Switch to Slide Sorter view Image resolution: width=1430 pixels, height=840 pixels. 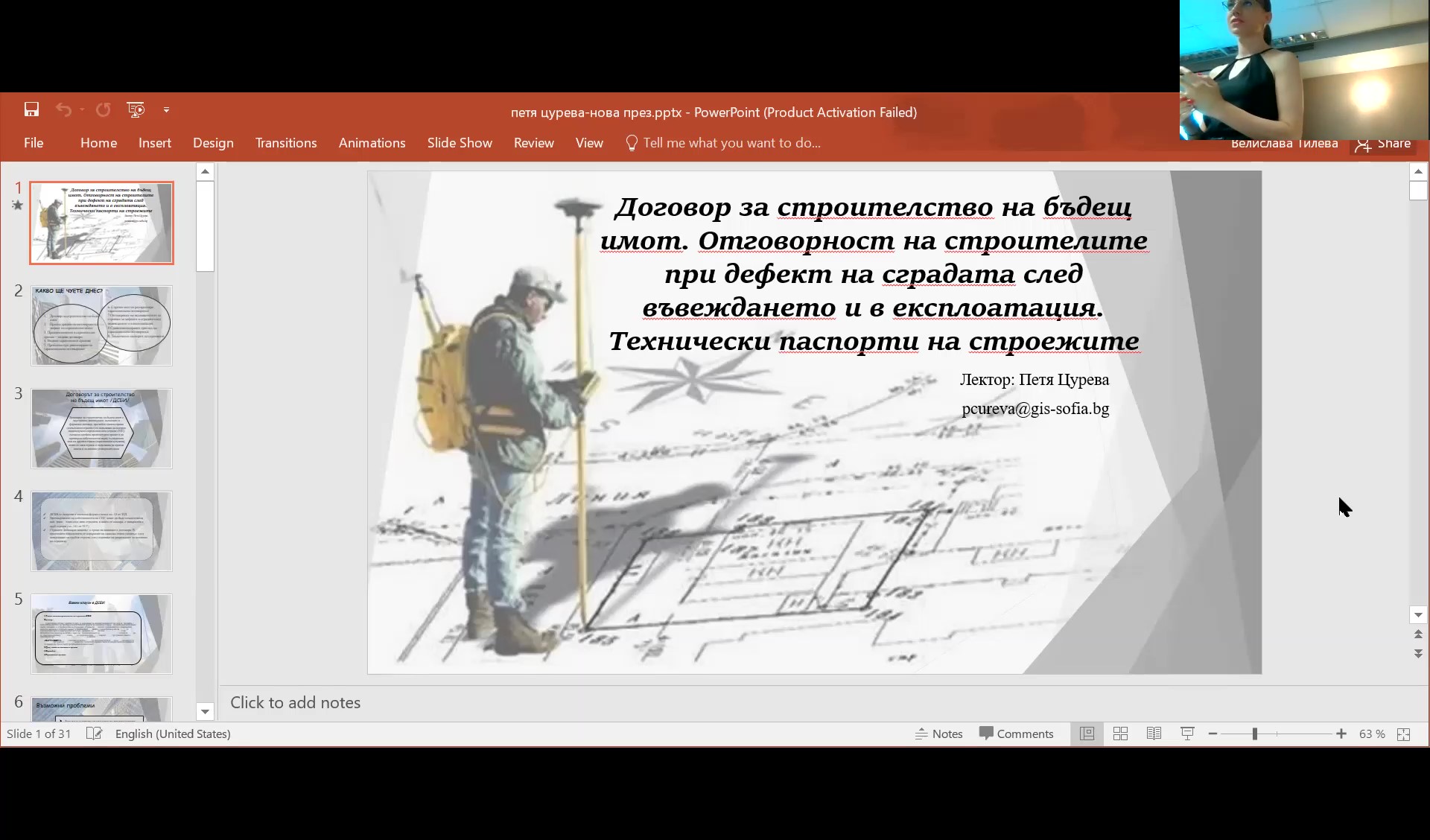point(1120,734)
